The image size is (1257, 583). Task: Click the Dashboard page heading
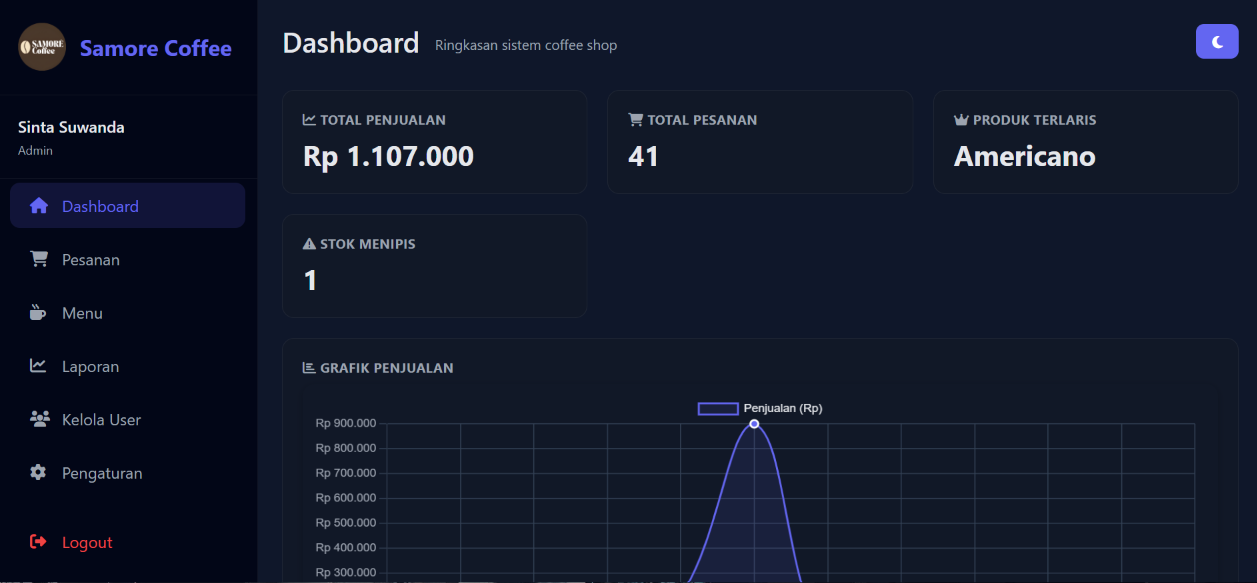pos(351,43)
